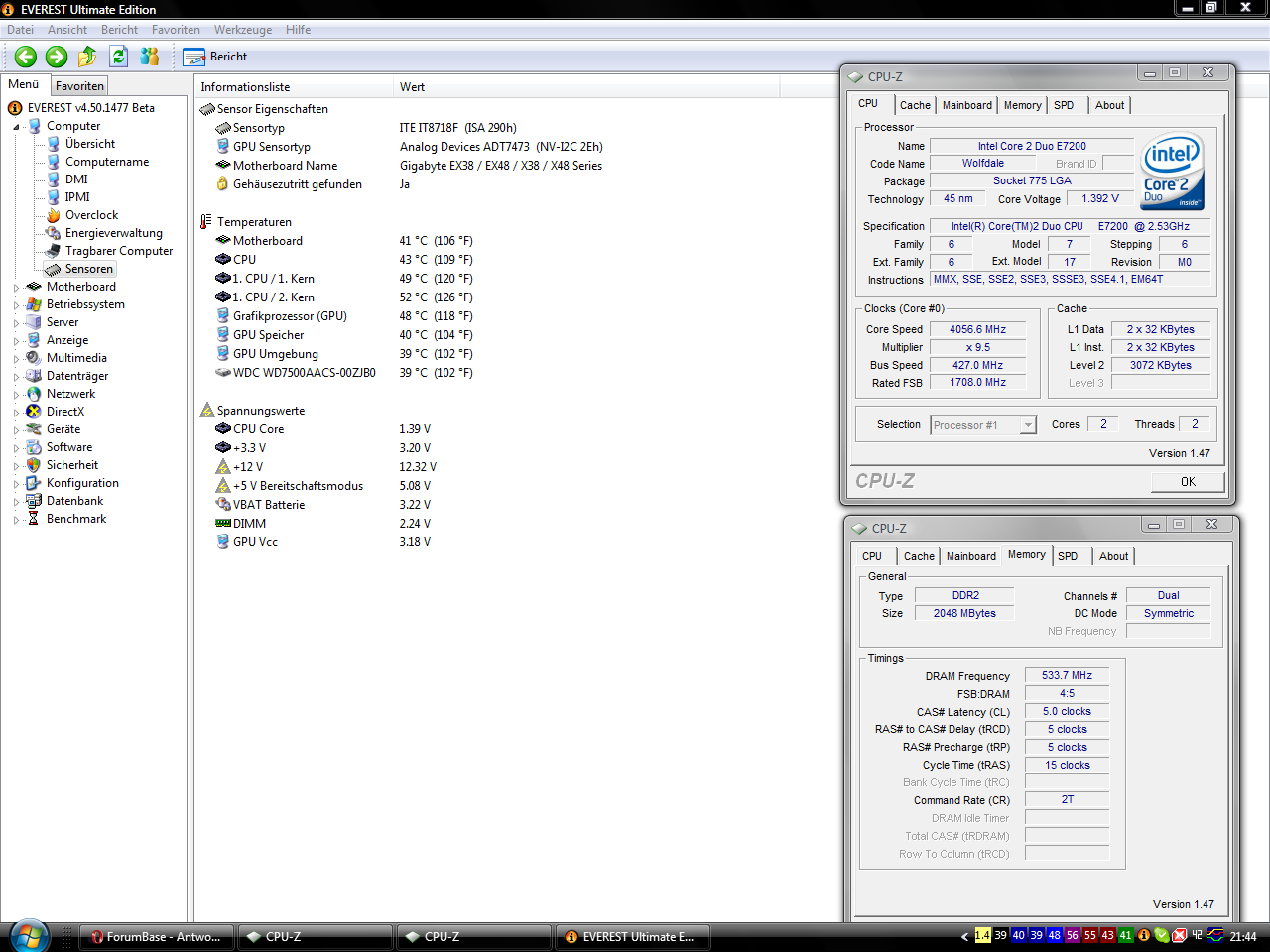Click the Overclock flame icon

coord(54,215)
